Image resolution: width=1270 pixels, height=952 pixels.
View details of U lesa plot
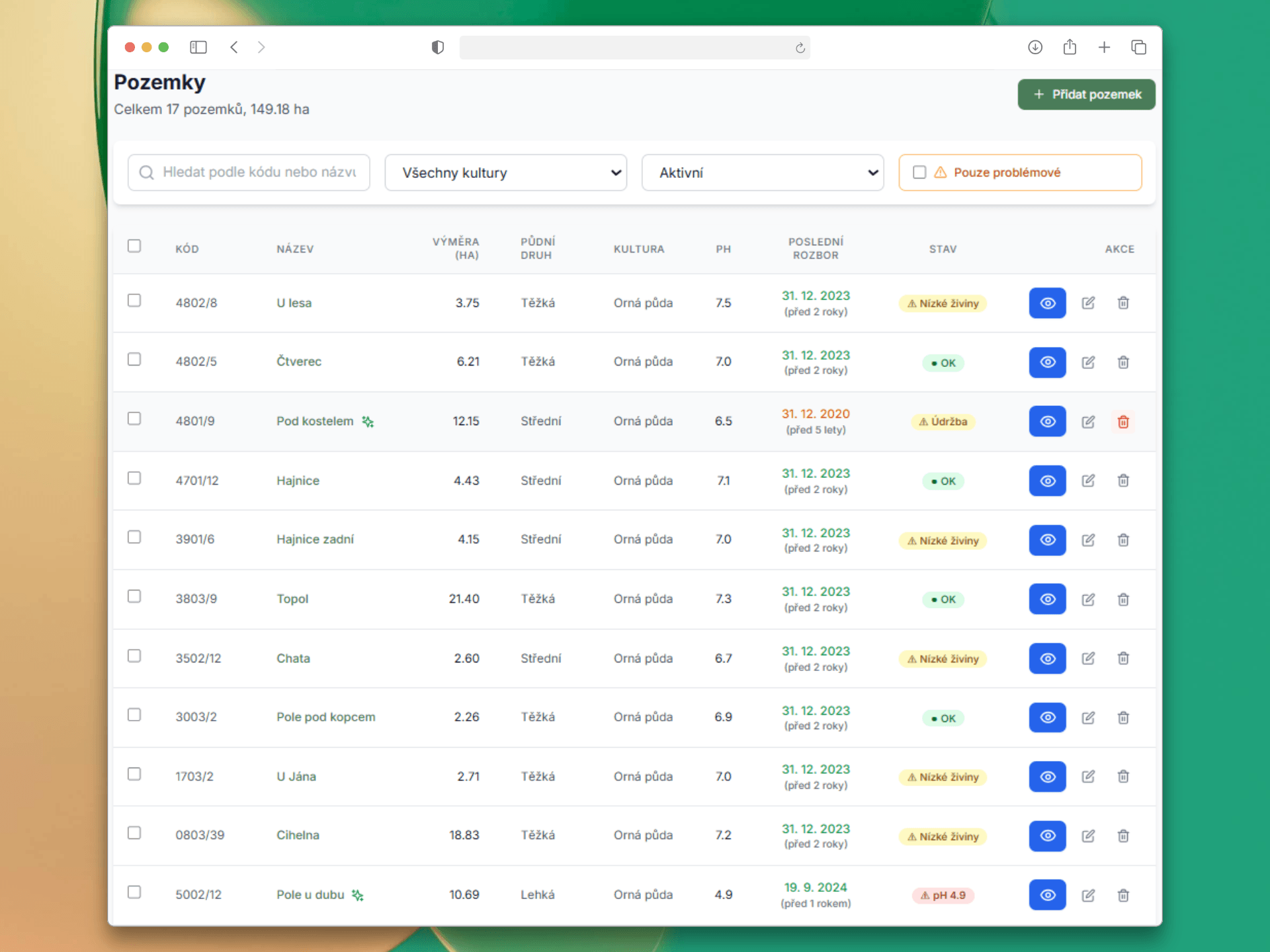click(x=1047, y=303)
